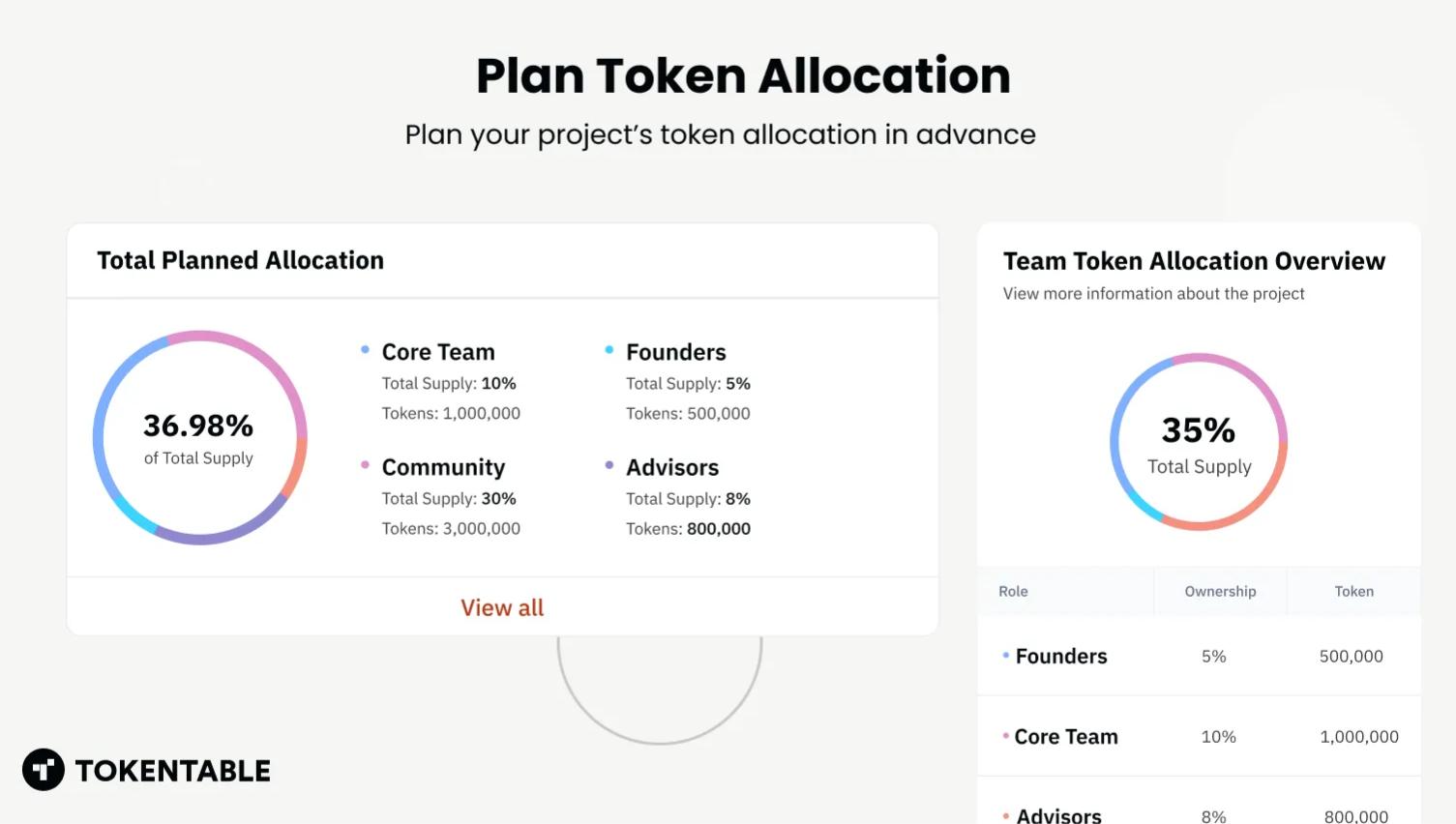Image resolution: width=1456 pixels, height=824 pixels.
Task: Click the Advisors purple bullet dot
Action: [609, 465]
